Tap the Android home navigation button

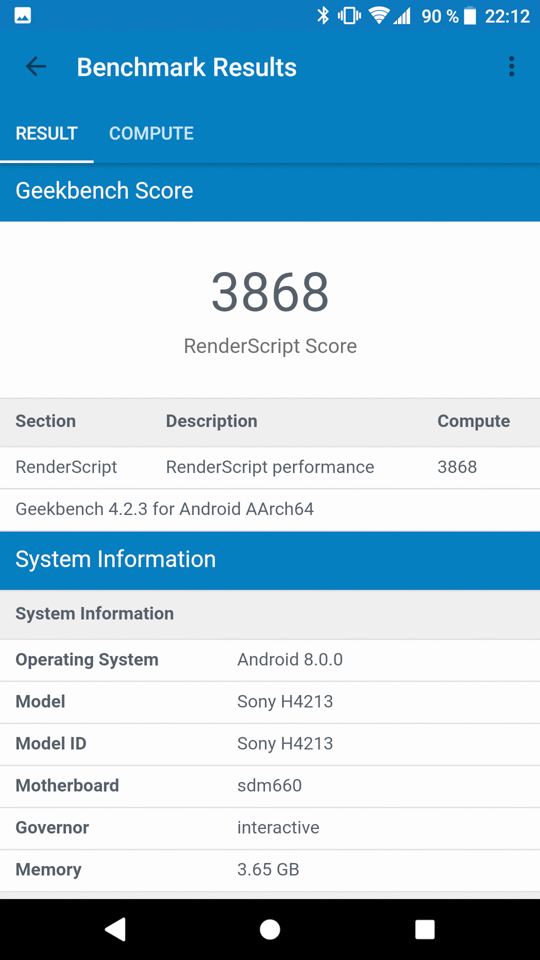pyautogui.click(x=270, y=929)
